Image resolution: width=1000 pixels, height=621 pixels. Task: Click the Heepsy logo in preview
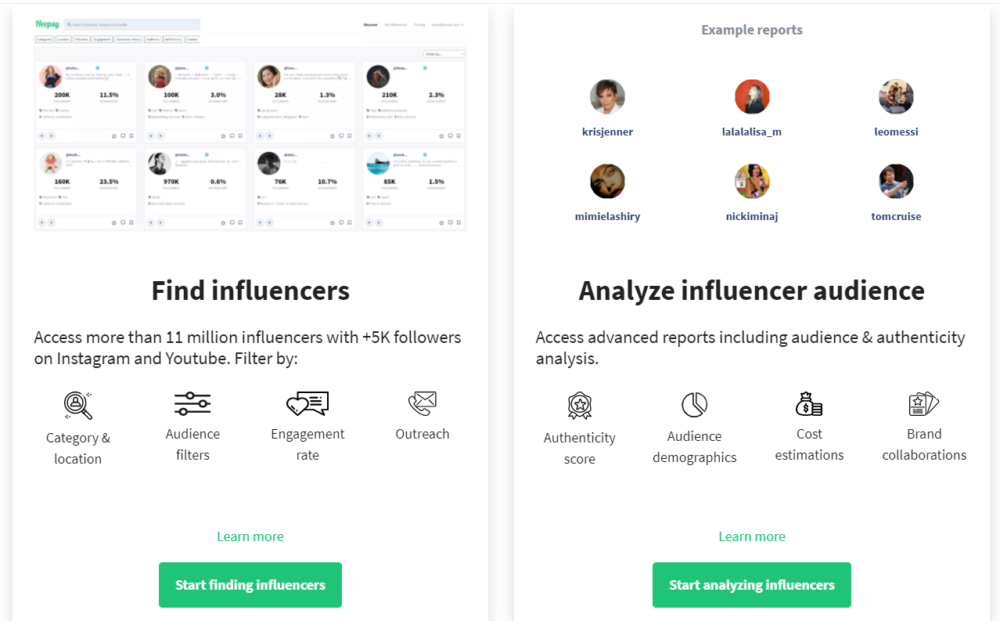pyautogui.click(x=47, y=24)
